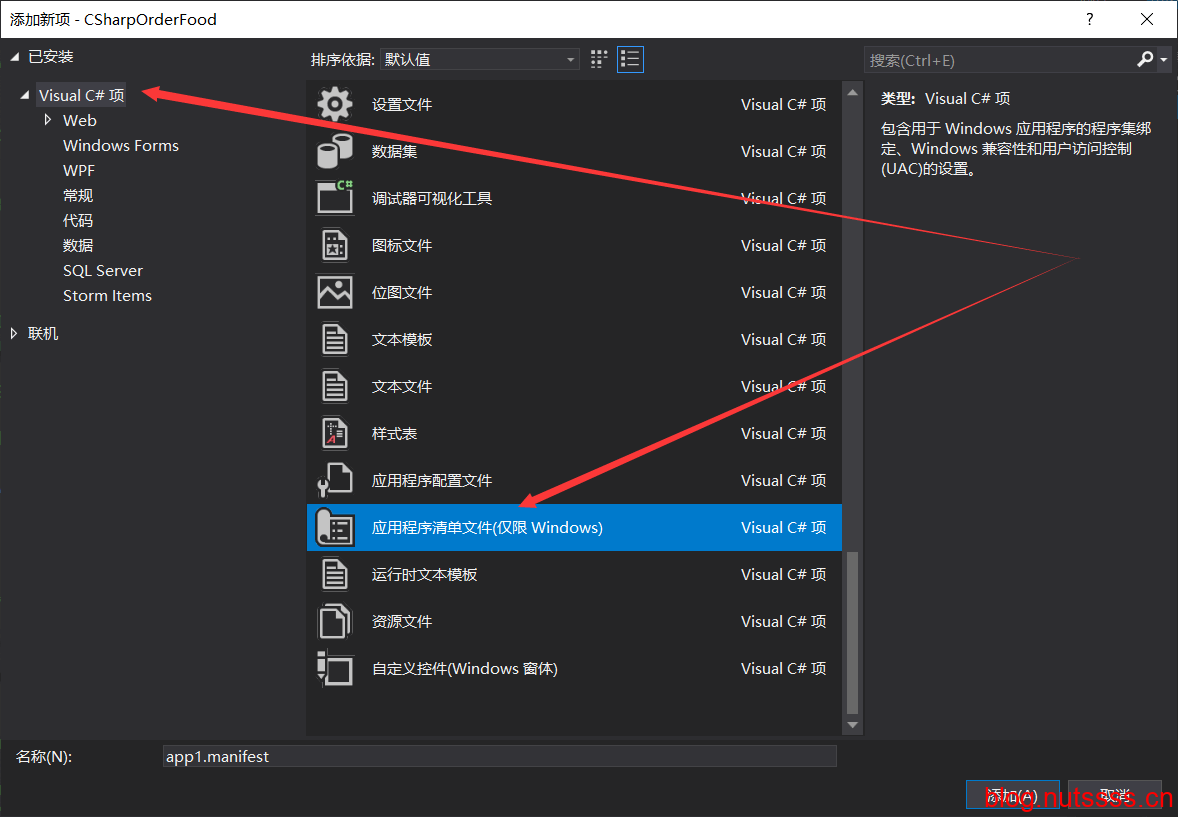The height and width of the screenshot is (817, 1178).
Task: Click the 数据集 database icon
Action: point(334,151)
